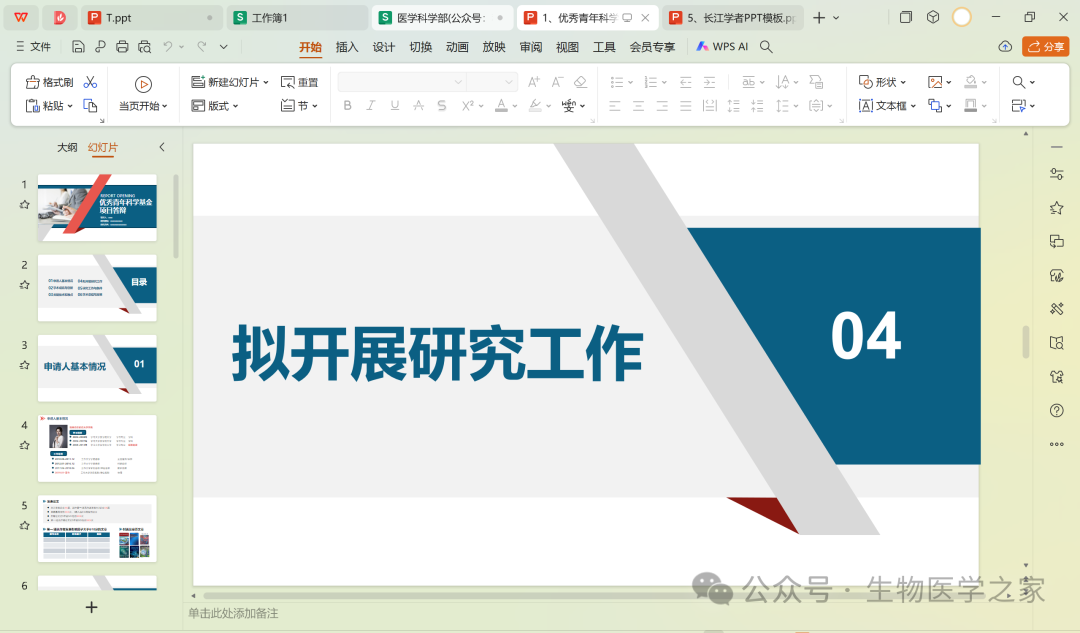The image size is (1080, 633).
Task: Click the scissors Cut icon
Action: (x=90, y=82)
